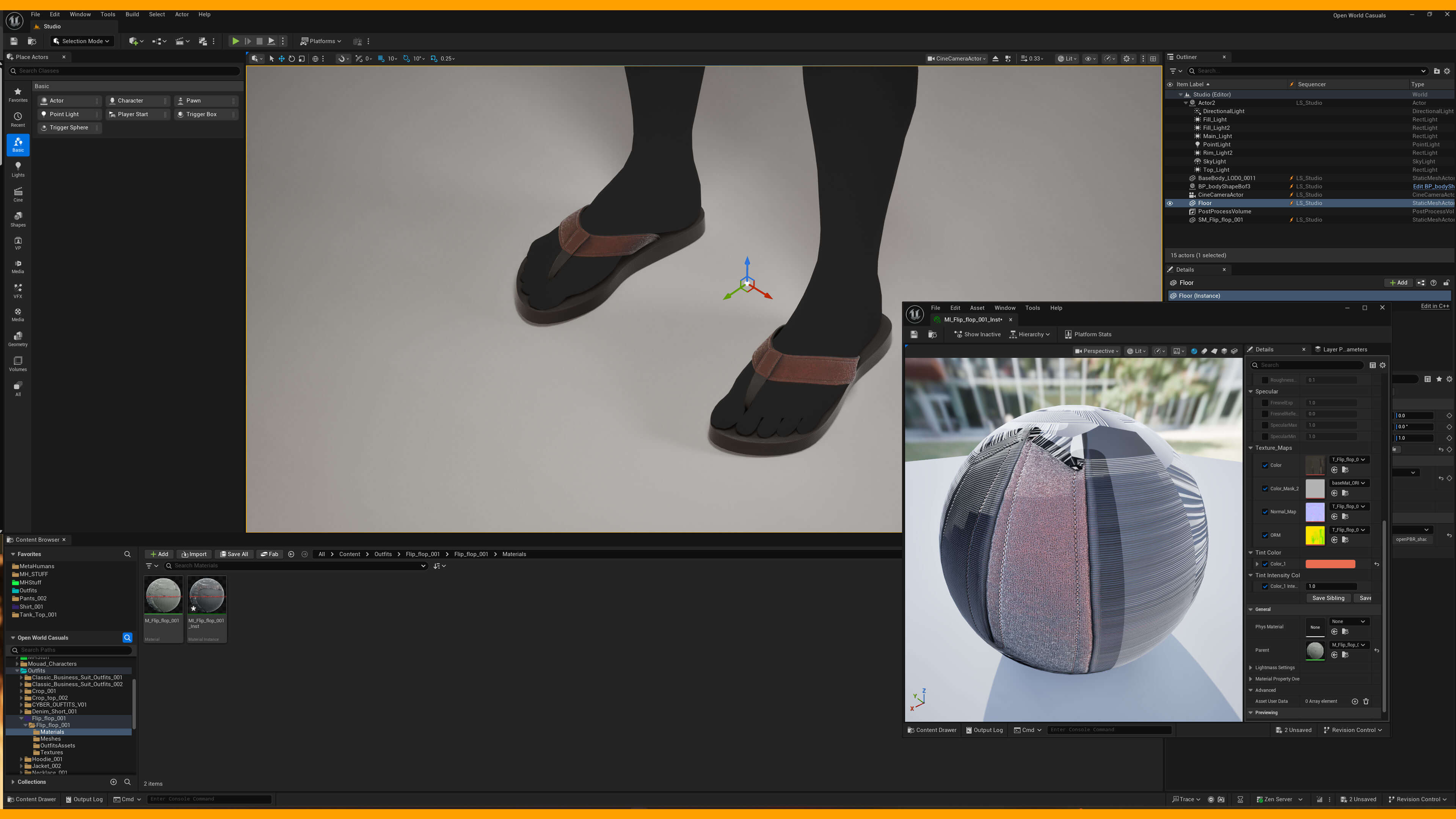Image resolution: width=1456 pixels, height=819 pixels.
Task: Select the Cine category icon
Action: (x=18, y=195)
